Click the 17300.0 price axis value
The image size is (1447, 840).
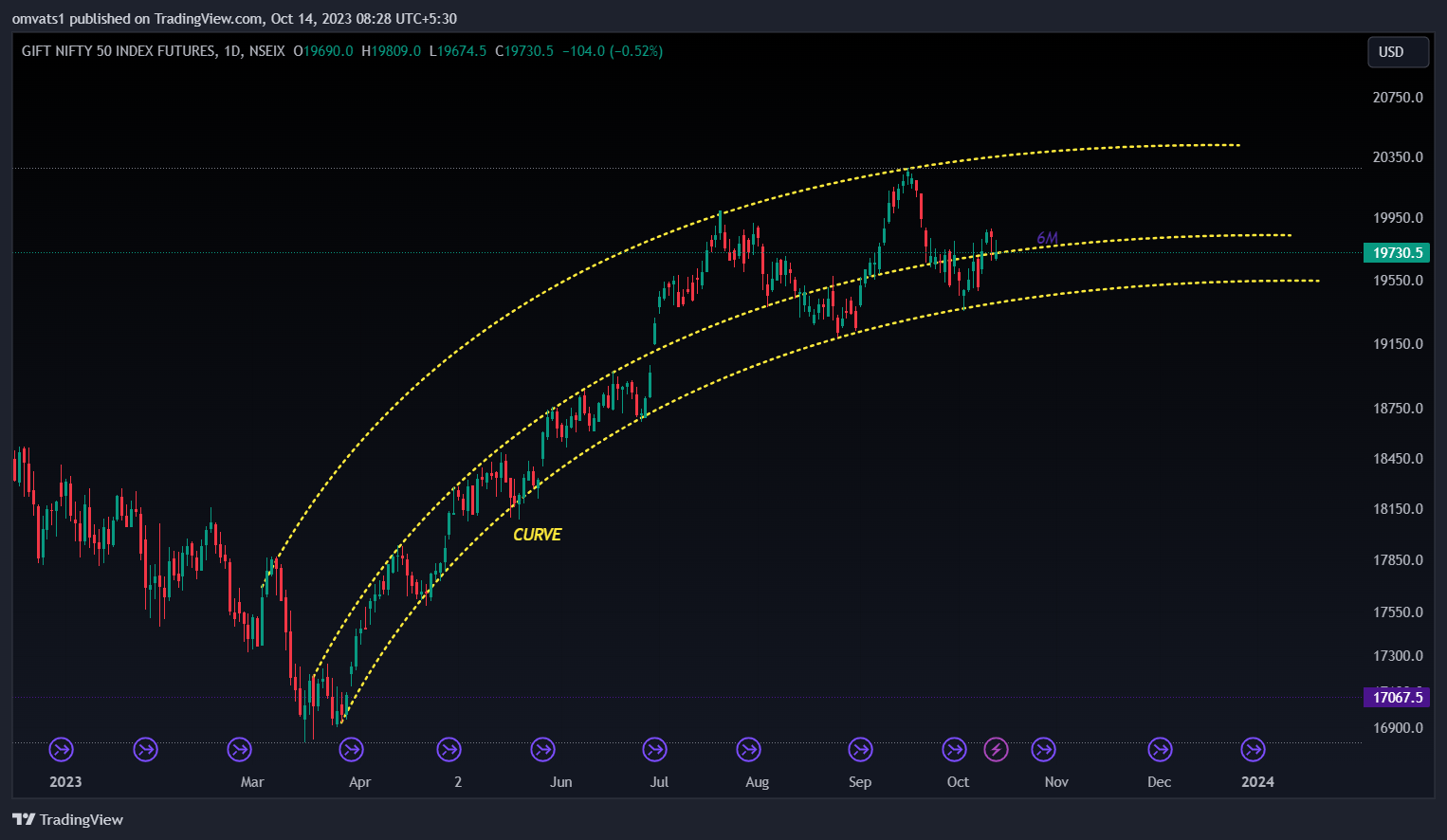click(1398, 656)
